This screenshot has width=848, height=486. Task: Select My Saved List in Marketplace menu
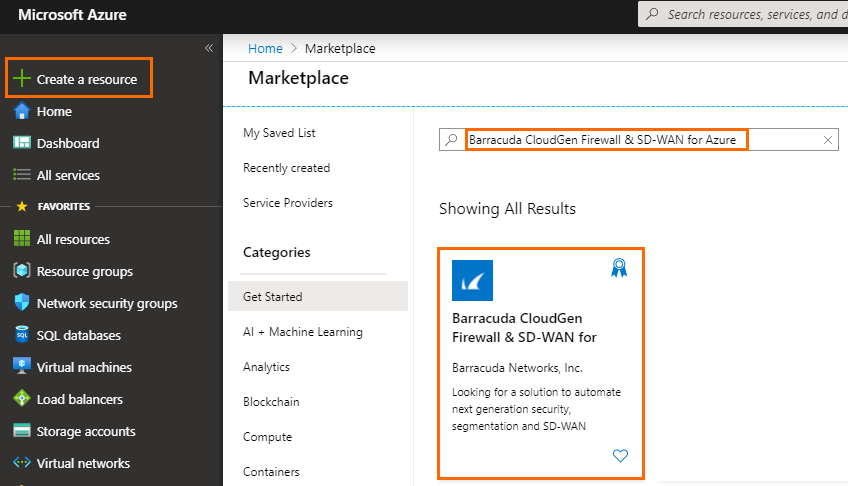[x=279, y=133]
